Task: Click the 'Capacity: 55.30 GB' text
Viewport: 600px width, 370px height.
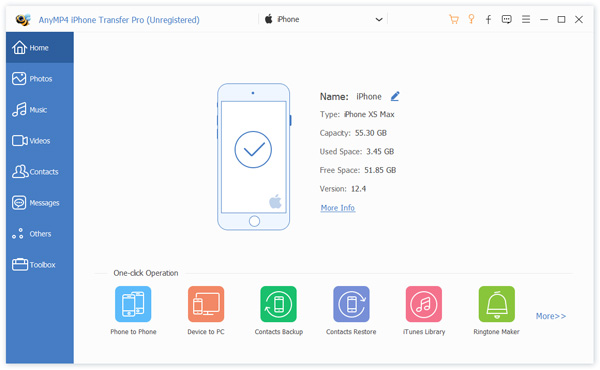Action: tap(353, 133)
